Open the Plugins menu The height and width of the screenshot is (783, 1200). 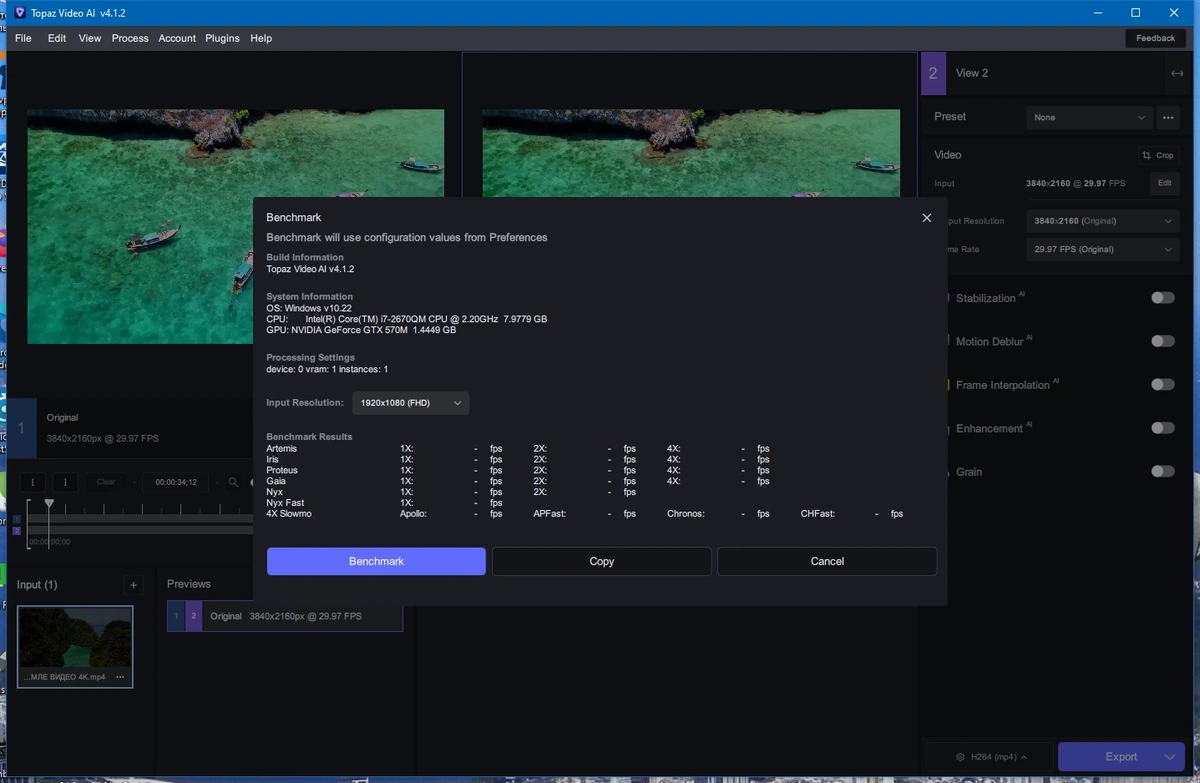[222, 38]
